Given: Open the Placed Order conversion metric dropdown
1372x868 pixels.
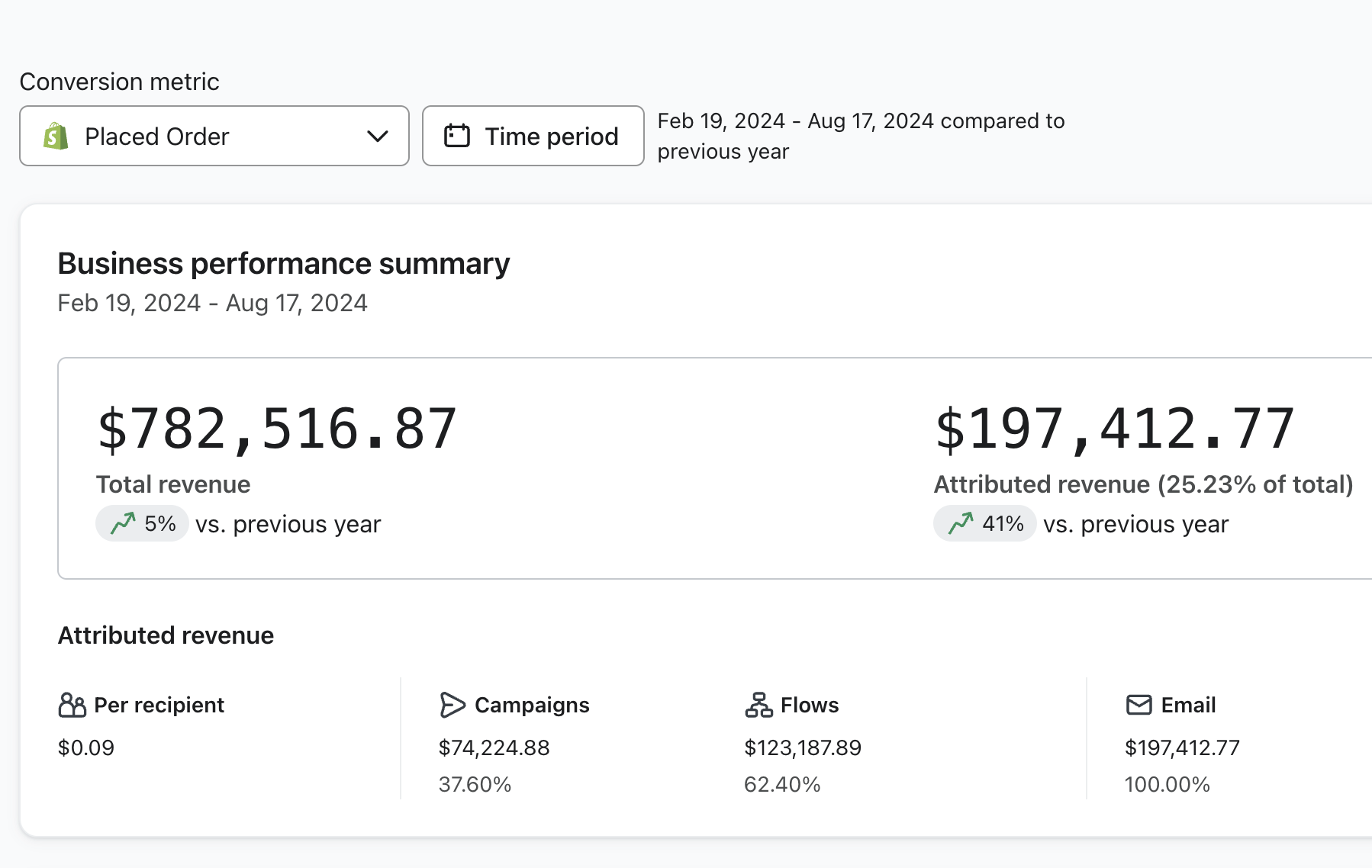Looking at the screenshot, I should tap(214, 136).
